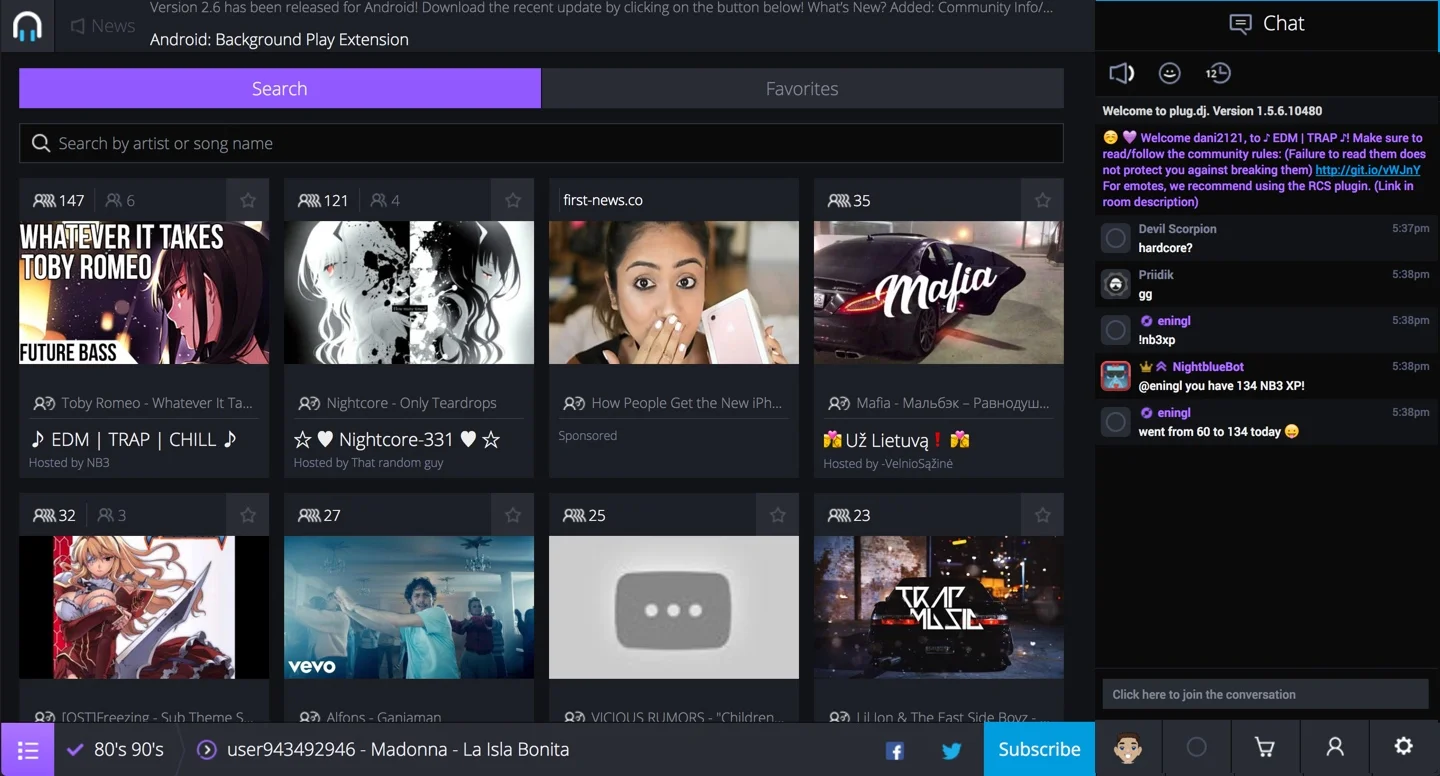Click the 4 friends count icon

tap(378, 200)
